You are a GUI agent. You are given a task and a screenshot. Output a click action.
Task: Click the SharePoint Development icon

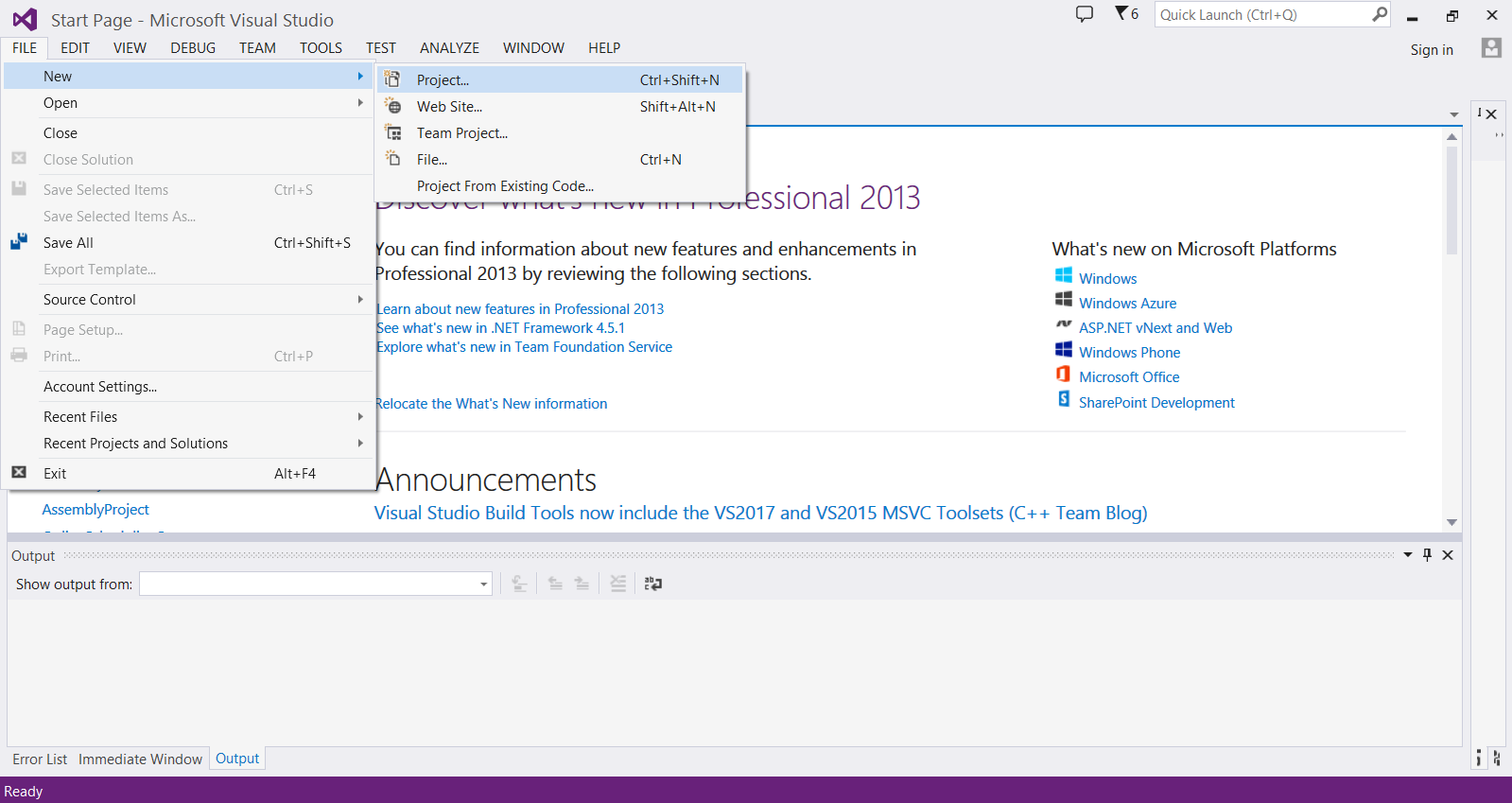(1064, 399)
